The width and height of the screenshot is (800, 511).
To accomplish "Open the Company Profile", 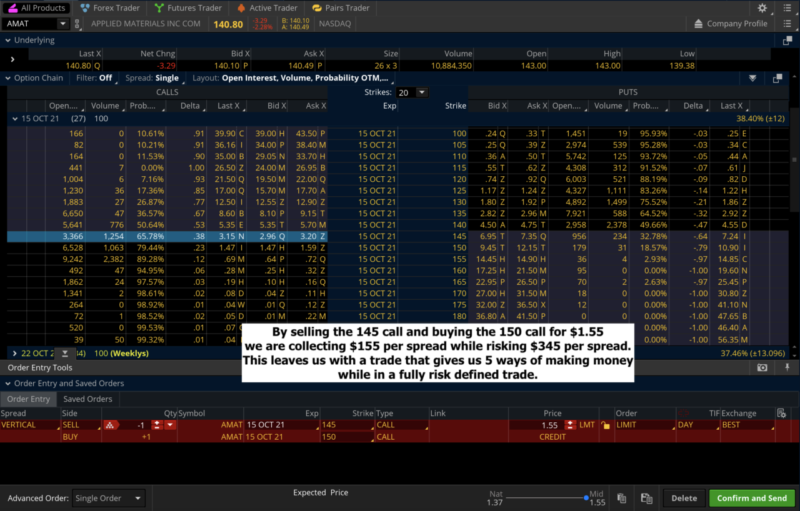I will 736,23.
